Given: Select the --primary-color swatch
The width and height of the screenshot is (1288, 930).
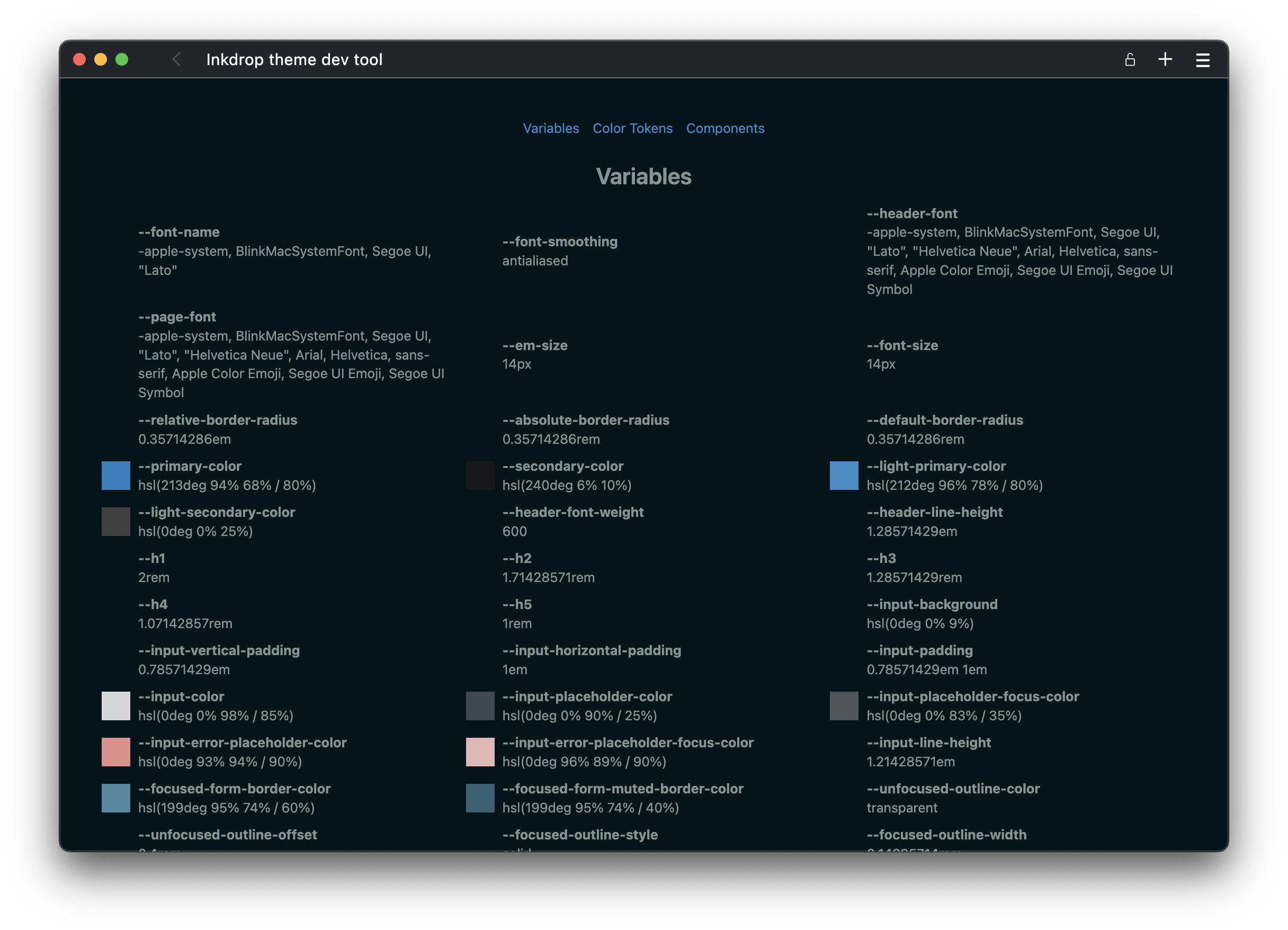Looking at the screenshot, I should click(x=115, y=475).
